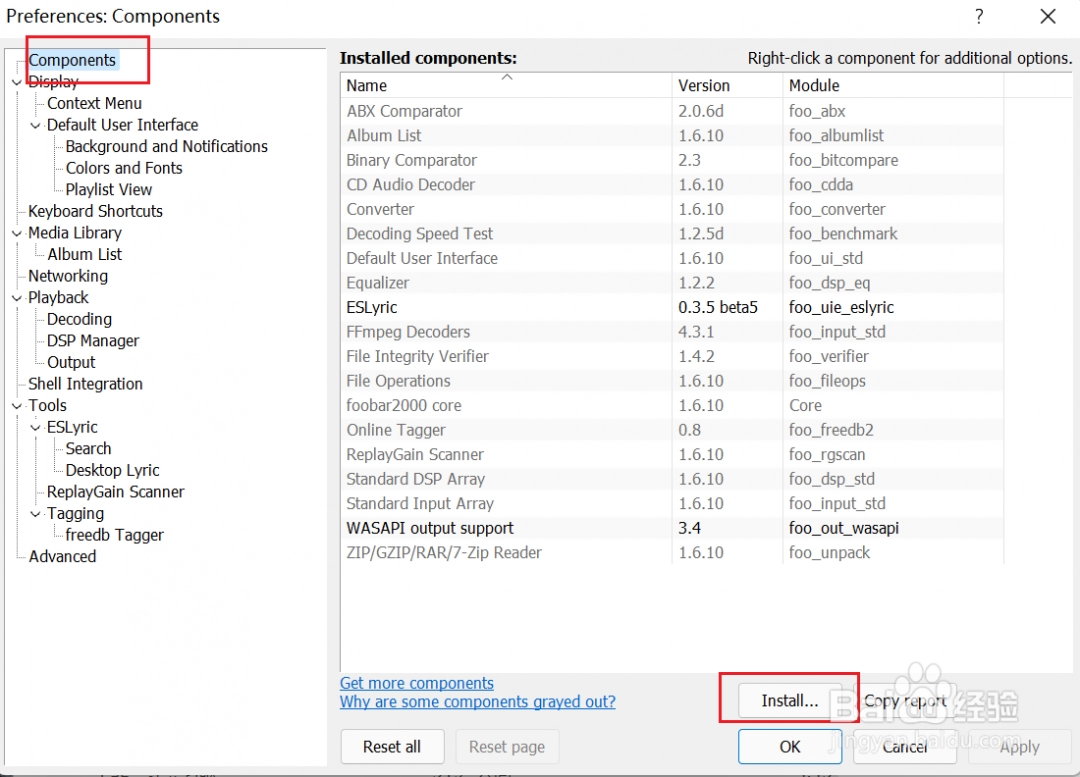Viewport: 1080px width, 777px height.
Task: Collapse the Tools tree node
Action: tap(16, 406)
